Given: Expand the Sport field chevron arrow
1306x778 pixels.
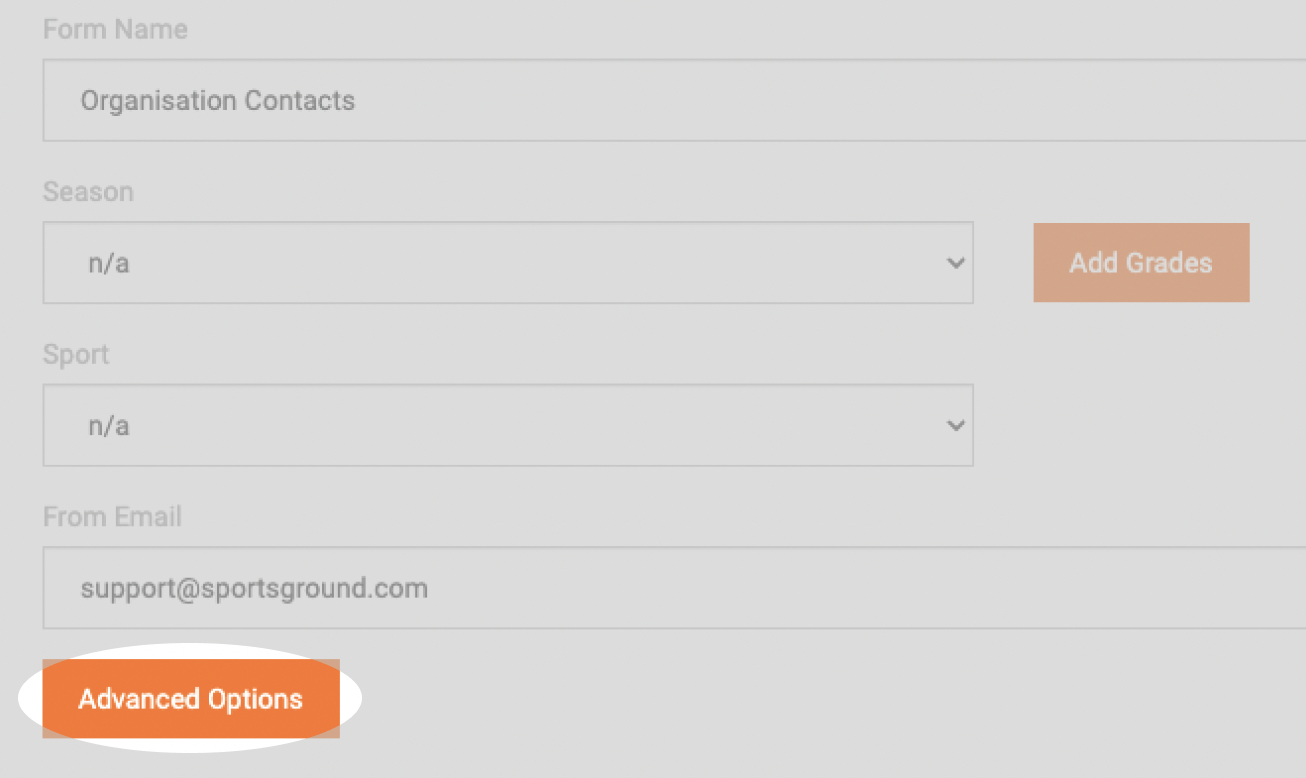Looking at the screenshot, I should pyautogui.click(x=955, y=425).
